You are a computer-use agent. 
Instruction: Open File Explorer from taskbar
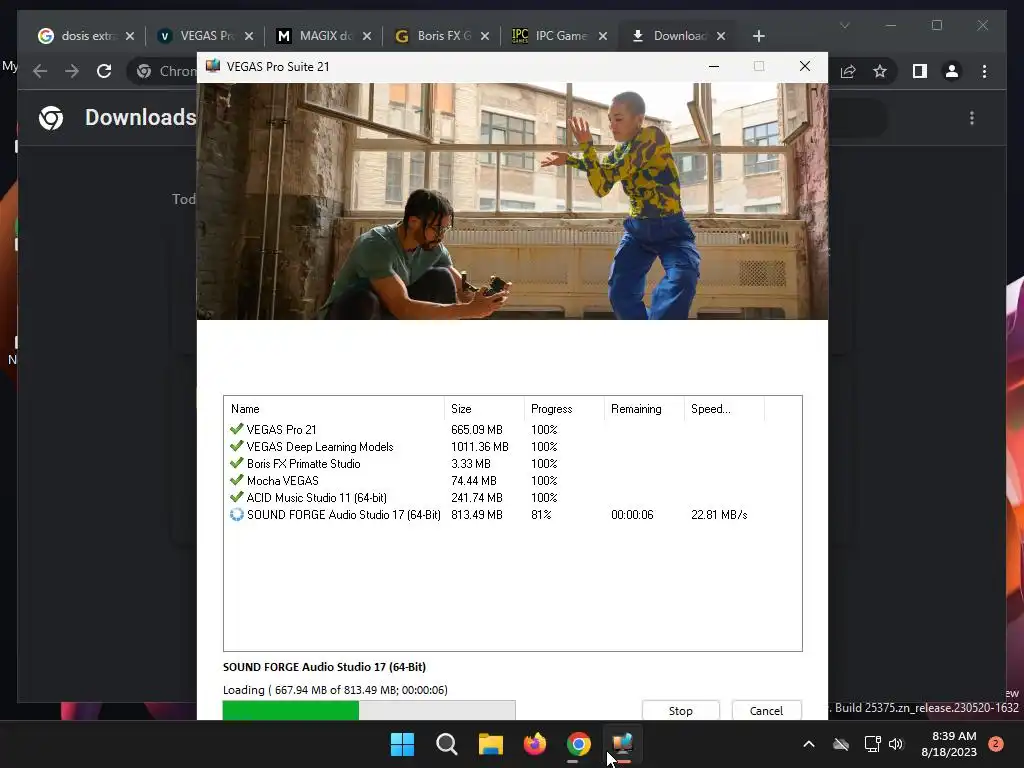click(490, 744)
